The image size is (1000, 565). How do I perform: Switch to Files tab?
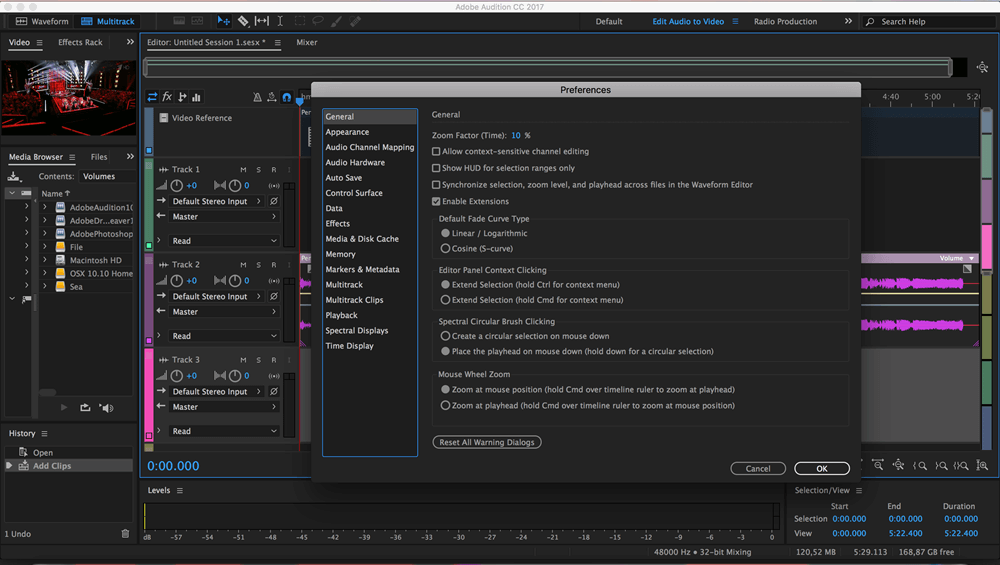coord(99,157)
